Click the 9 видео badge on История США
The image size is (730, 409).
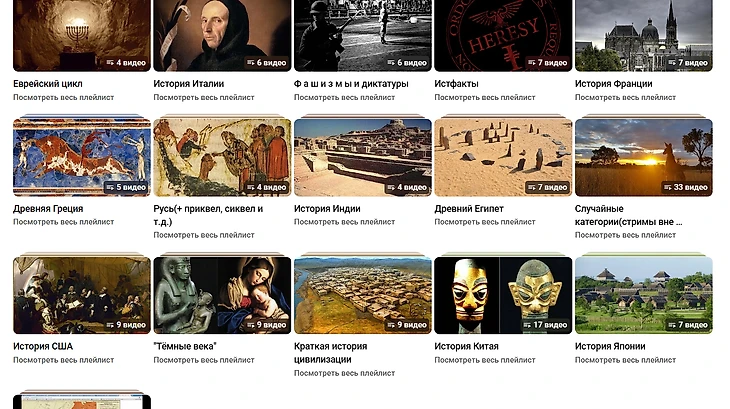126,325
